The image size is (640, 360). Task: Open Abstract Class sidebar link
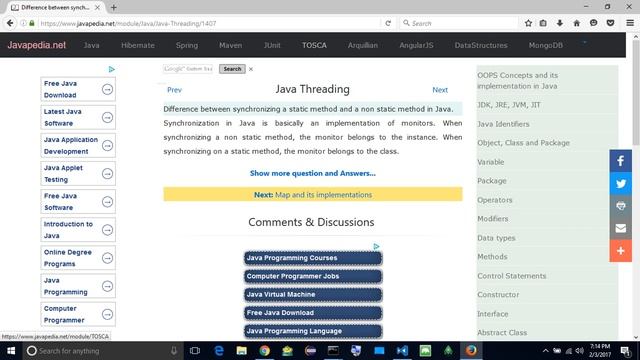coord(502,333)
